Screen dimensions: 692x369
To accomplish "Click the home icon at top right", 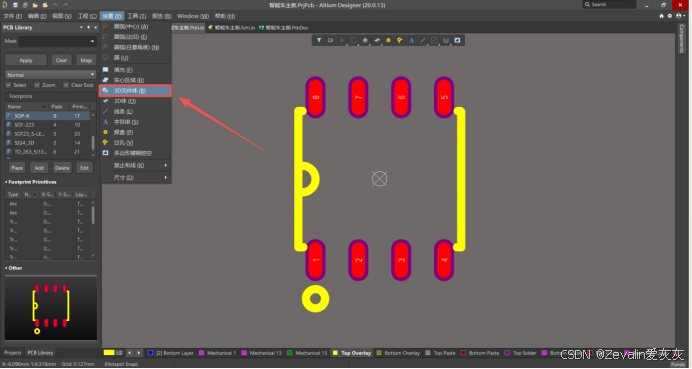I will (x=661, y=16).
